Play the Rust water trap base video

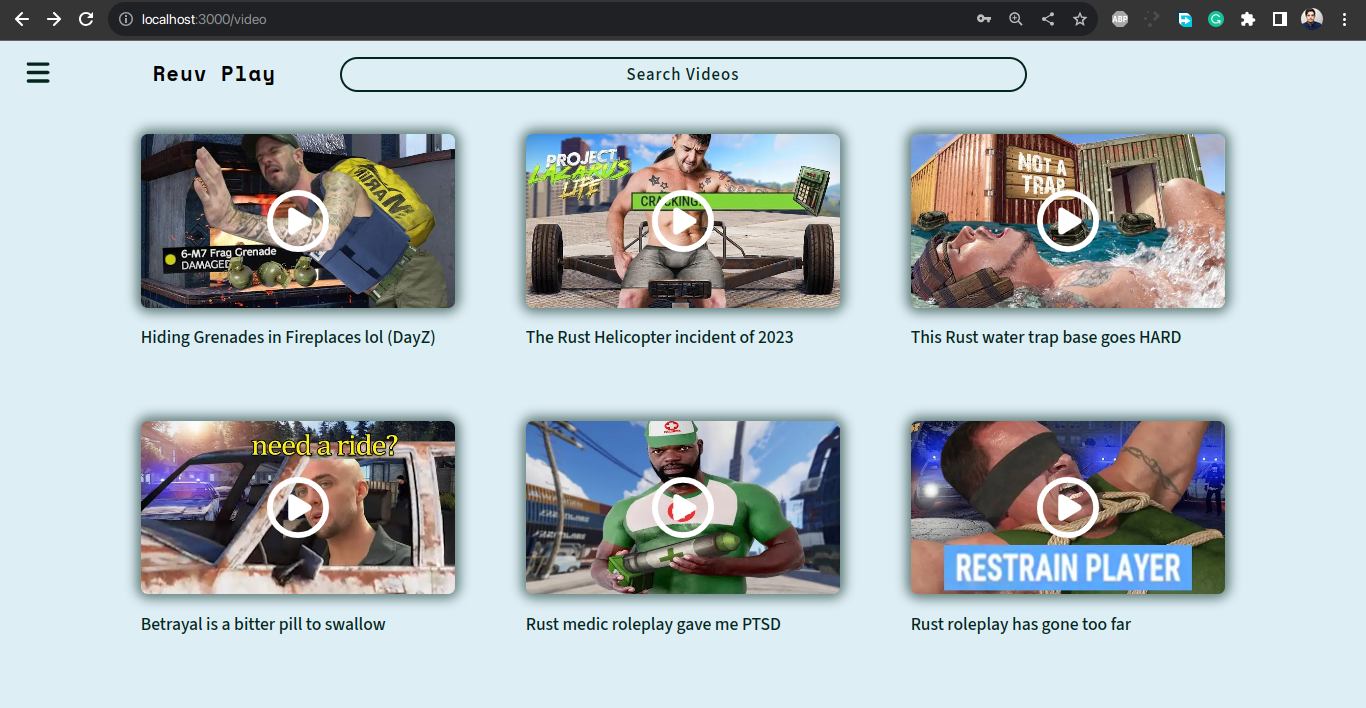(x=1068, y=221)
